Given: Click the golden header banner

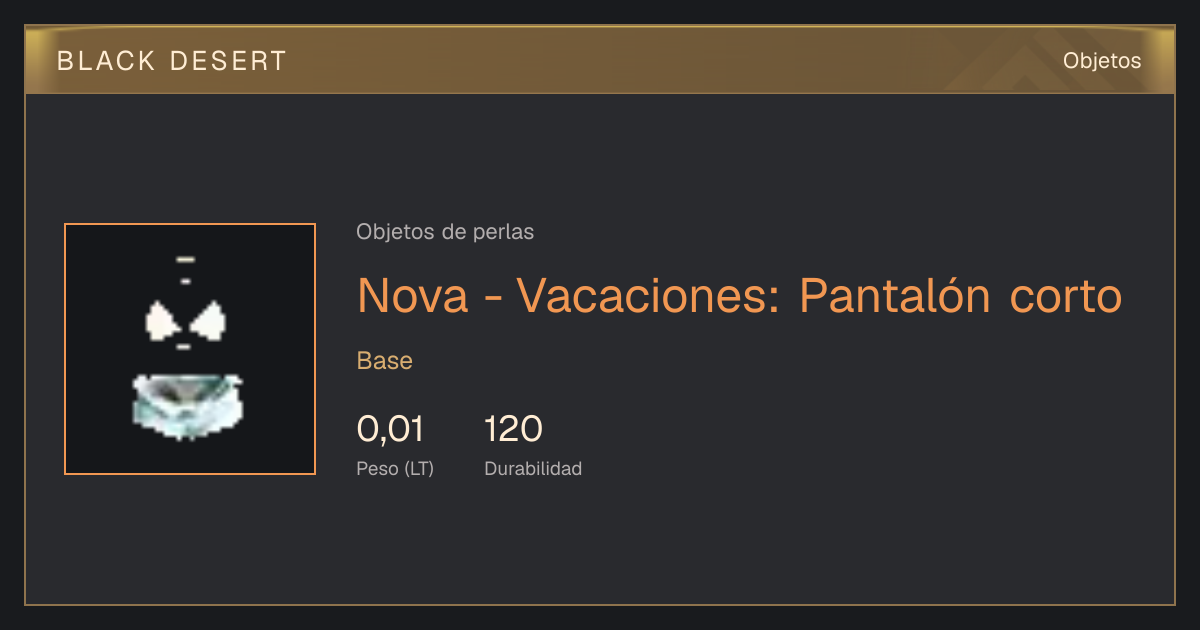Looking at the screenshot, I should [x=600, y=60].
